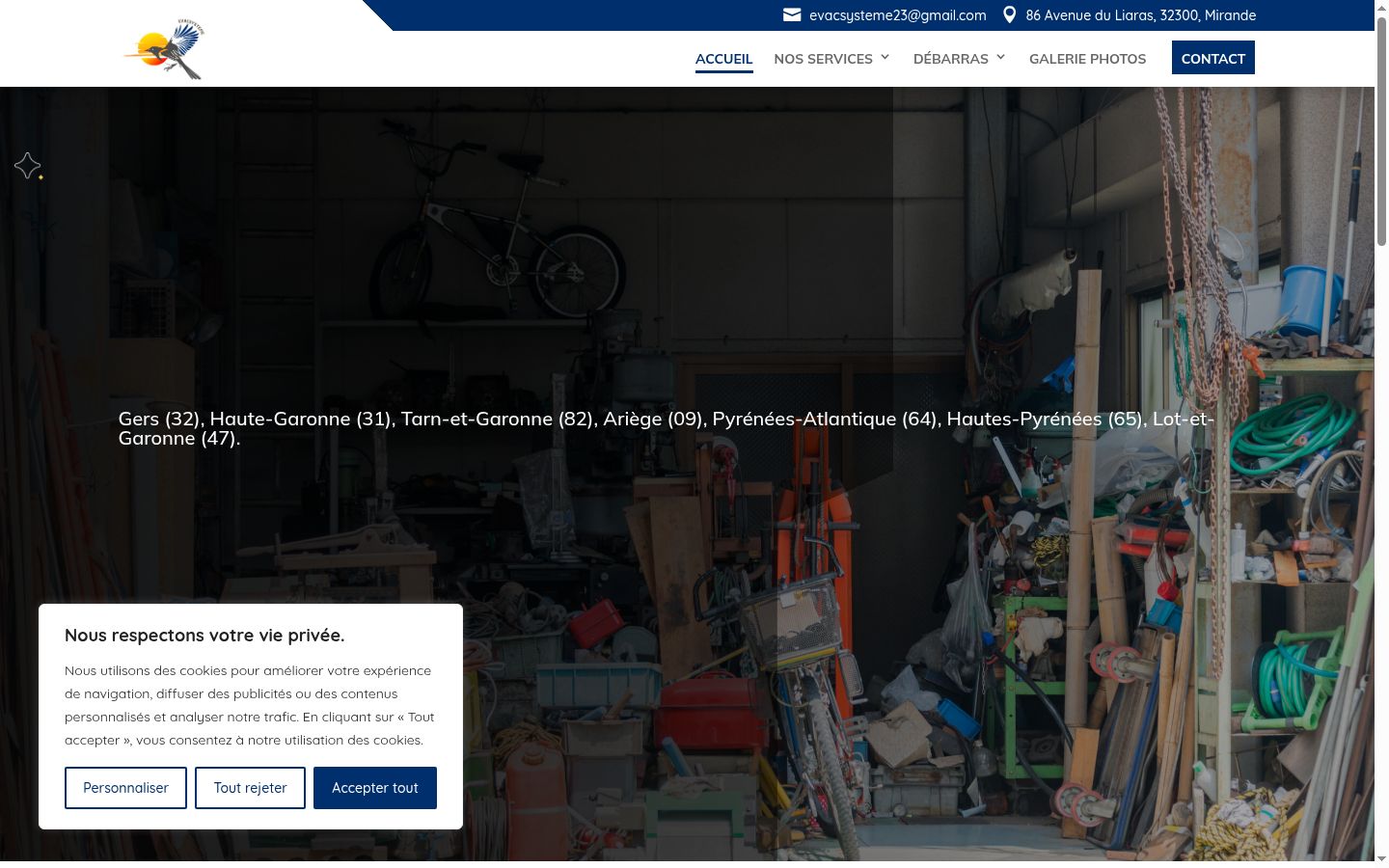Click the page vertical scrollbar thumb
This screenshot has width=1389, height=868.
(x=1381, y=130)
